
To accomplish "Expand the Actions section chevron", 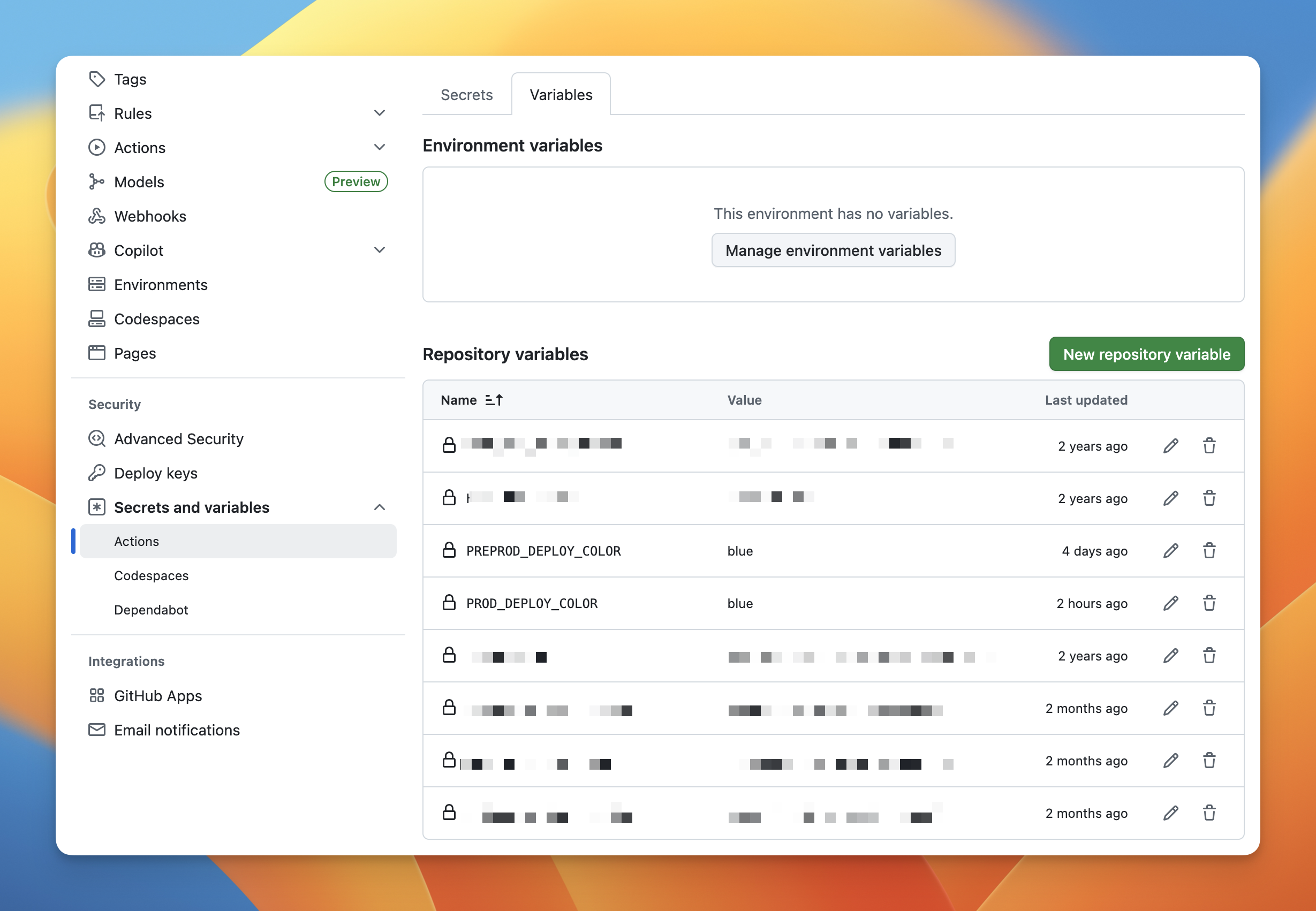I will (x=380, y=147).
